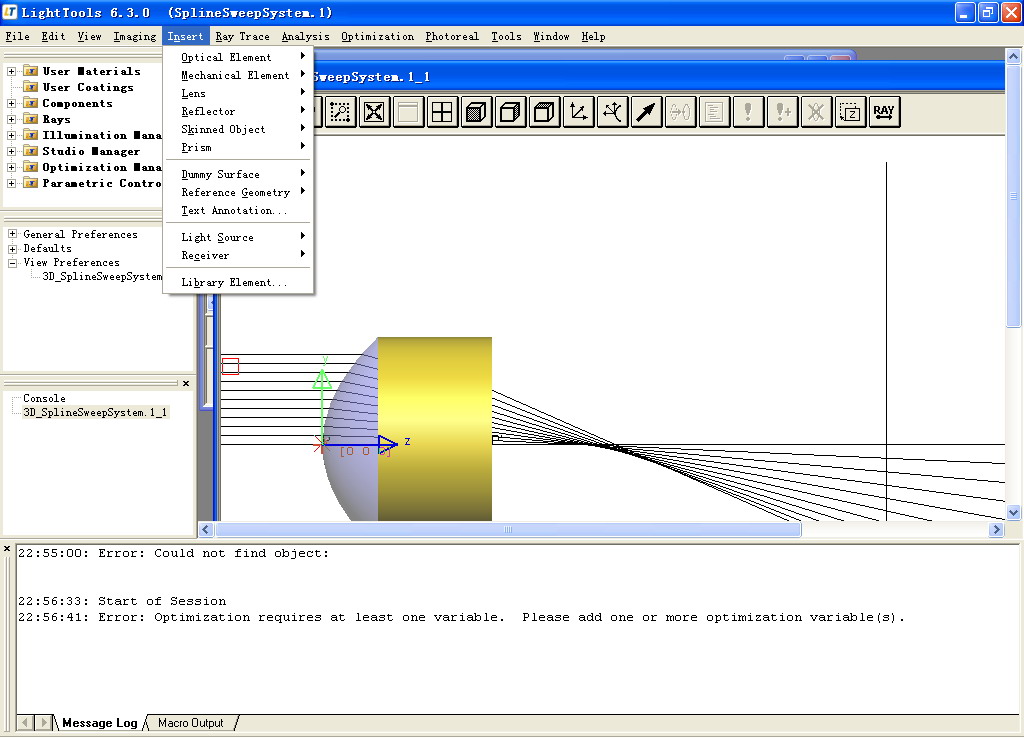Open the Mechanical Element submenu
Viewport: 1024px width, 738px height.
[238, 76]
